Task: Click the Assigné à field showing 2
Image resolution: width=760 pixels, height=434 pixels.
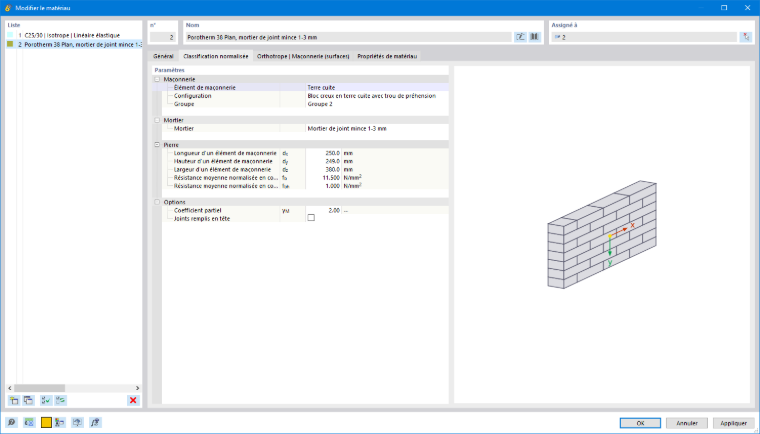Action: tap(645, 37)
